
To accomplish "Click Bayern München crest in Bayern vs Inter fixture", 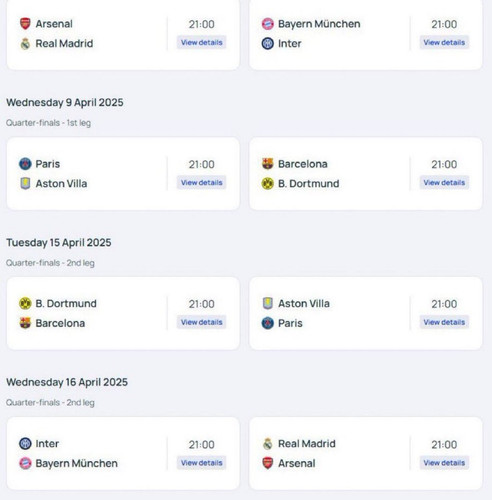I will [268, 24].
